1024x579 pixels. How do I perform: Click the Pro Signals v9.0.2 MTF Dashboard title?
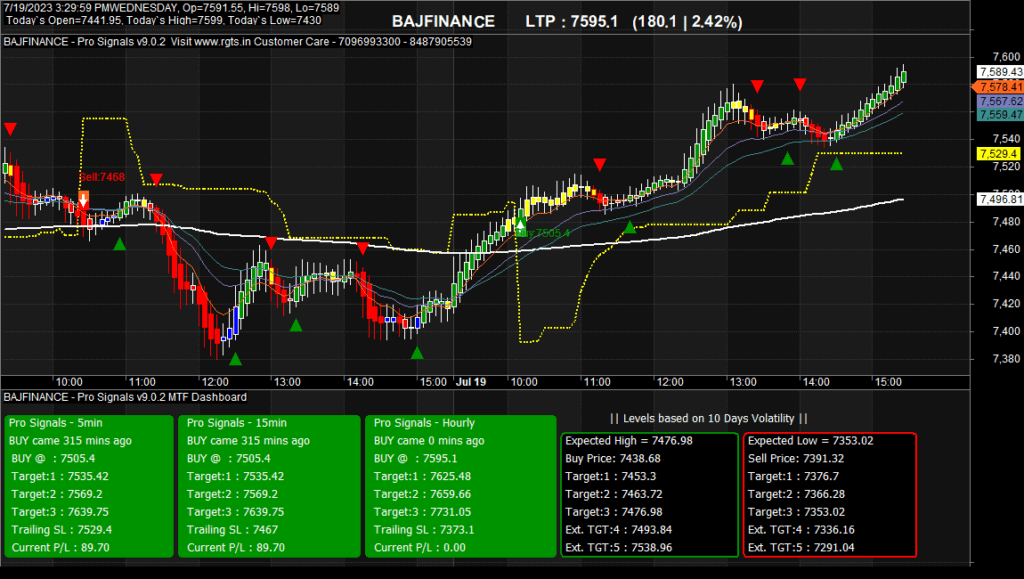(125, 397)
